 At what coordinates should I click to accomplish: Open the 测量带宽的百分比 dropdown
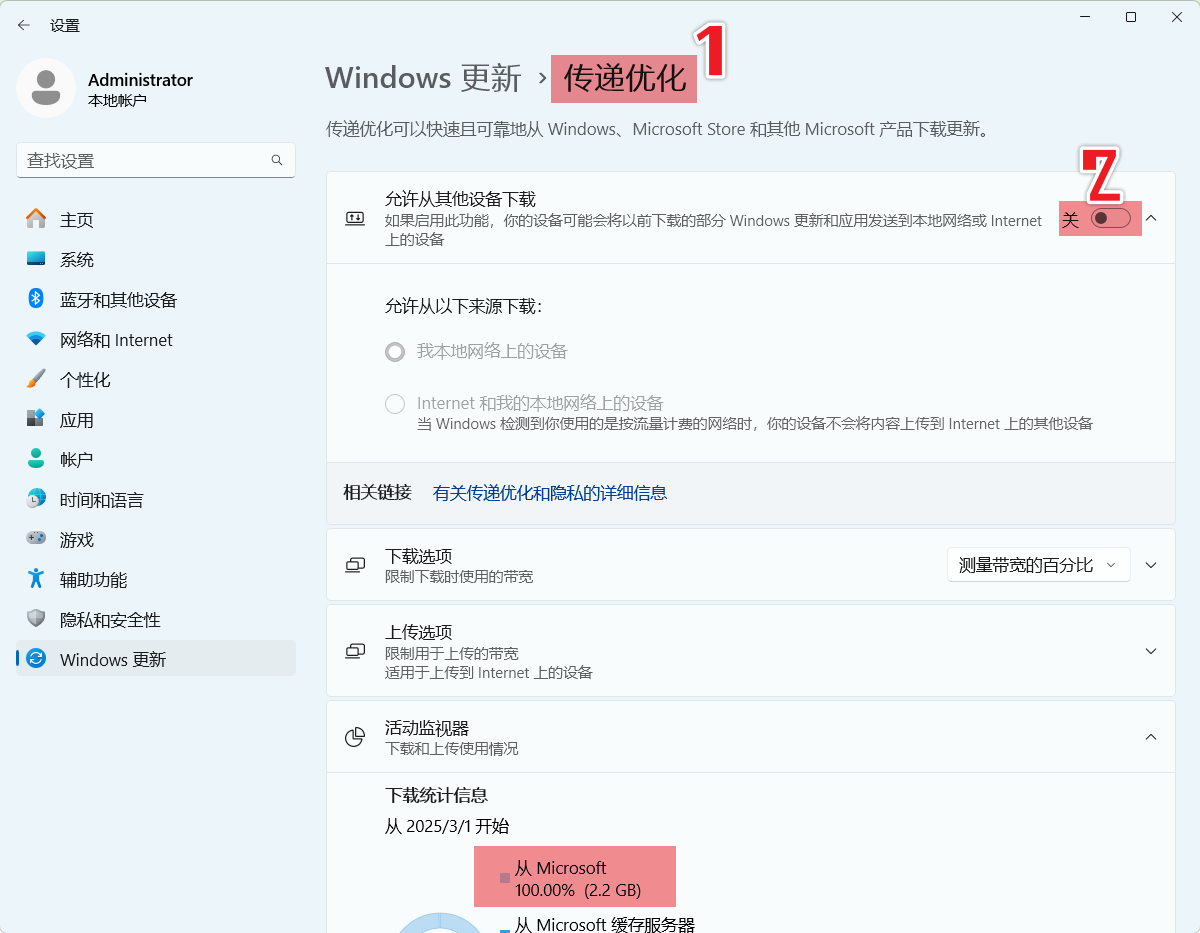click(x=1038, y=565)
